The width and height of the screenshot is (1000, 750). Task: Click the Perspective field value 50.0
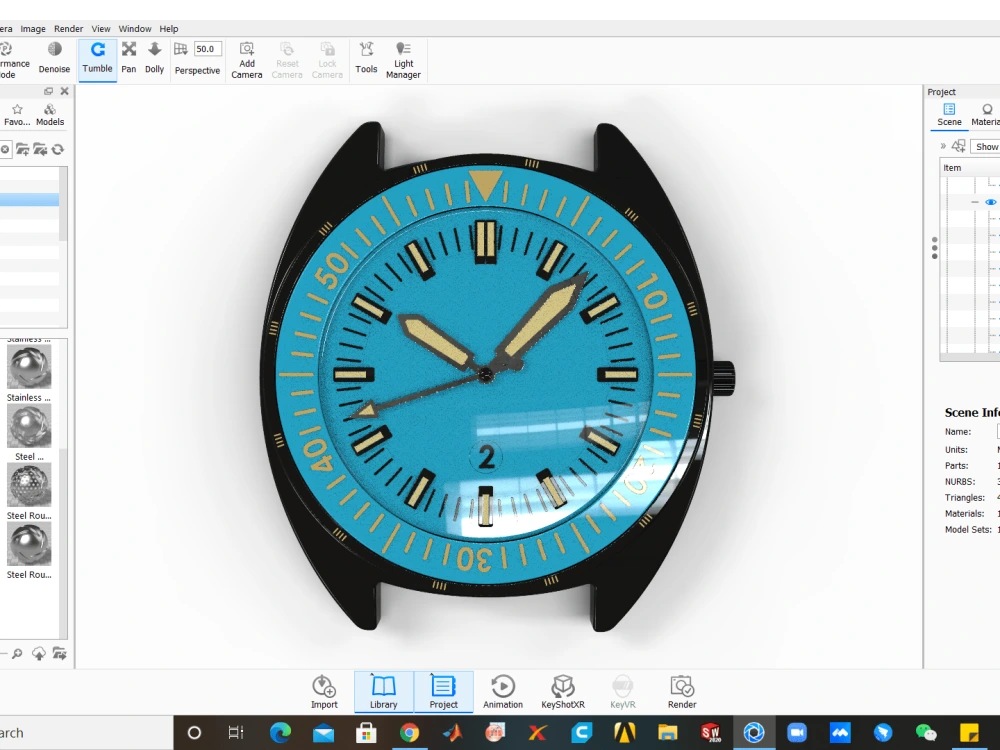(208, 49)
